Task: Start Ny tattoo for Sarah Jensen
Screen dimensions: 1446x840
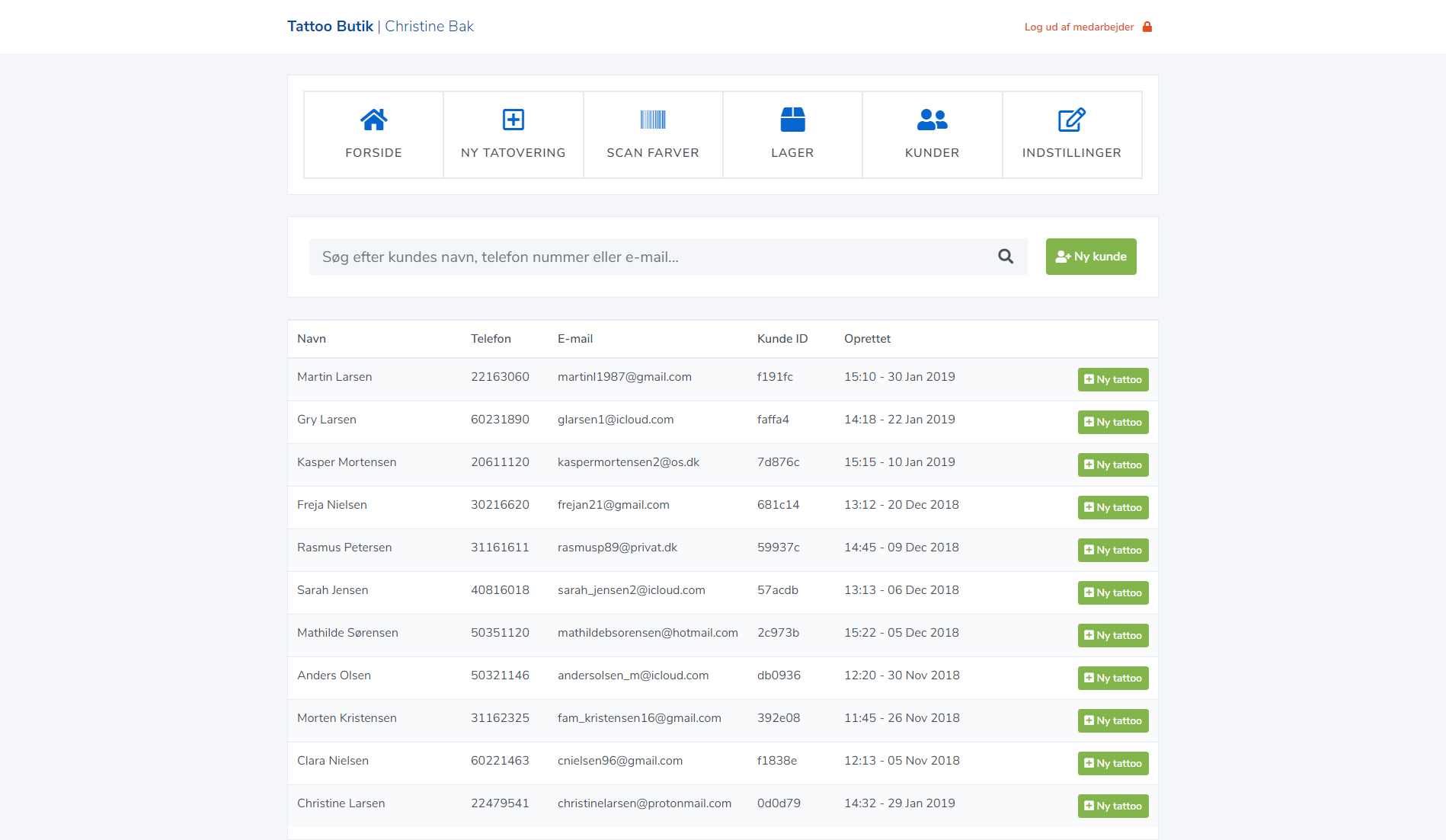Action: pos(1112,592)
